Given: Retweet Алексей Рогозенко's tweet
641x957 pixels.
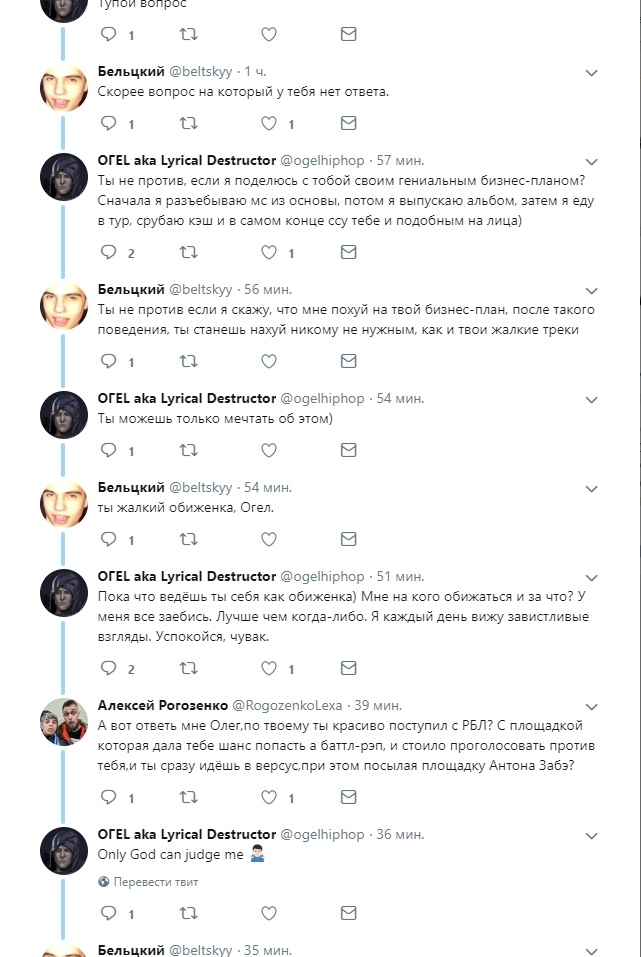Looking at the screenshot, I should point(188,798).
